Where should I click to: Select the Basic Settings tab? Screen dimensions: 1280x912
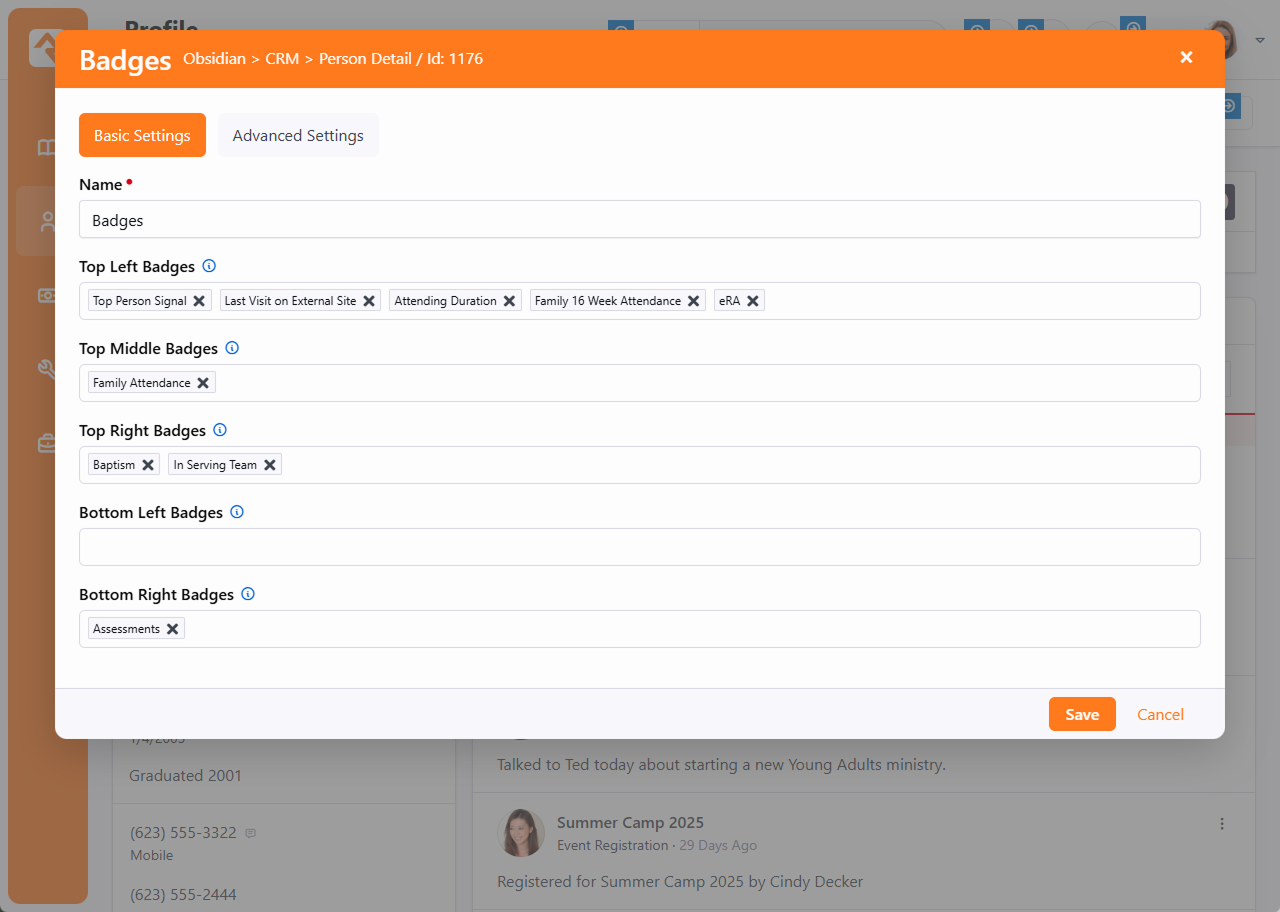(142, 135)
